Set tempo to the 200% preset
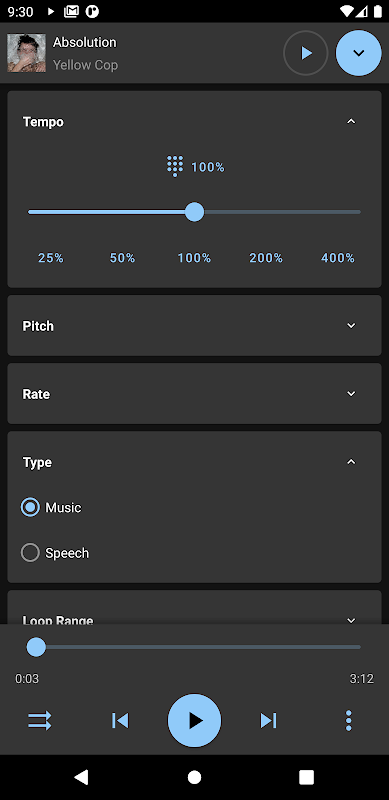 [x=266, y=258]
